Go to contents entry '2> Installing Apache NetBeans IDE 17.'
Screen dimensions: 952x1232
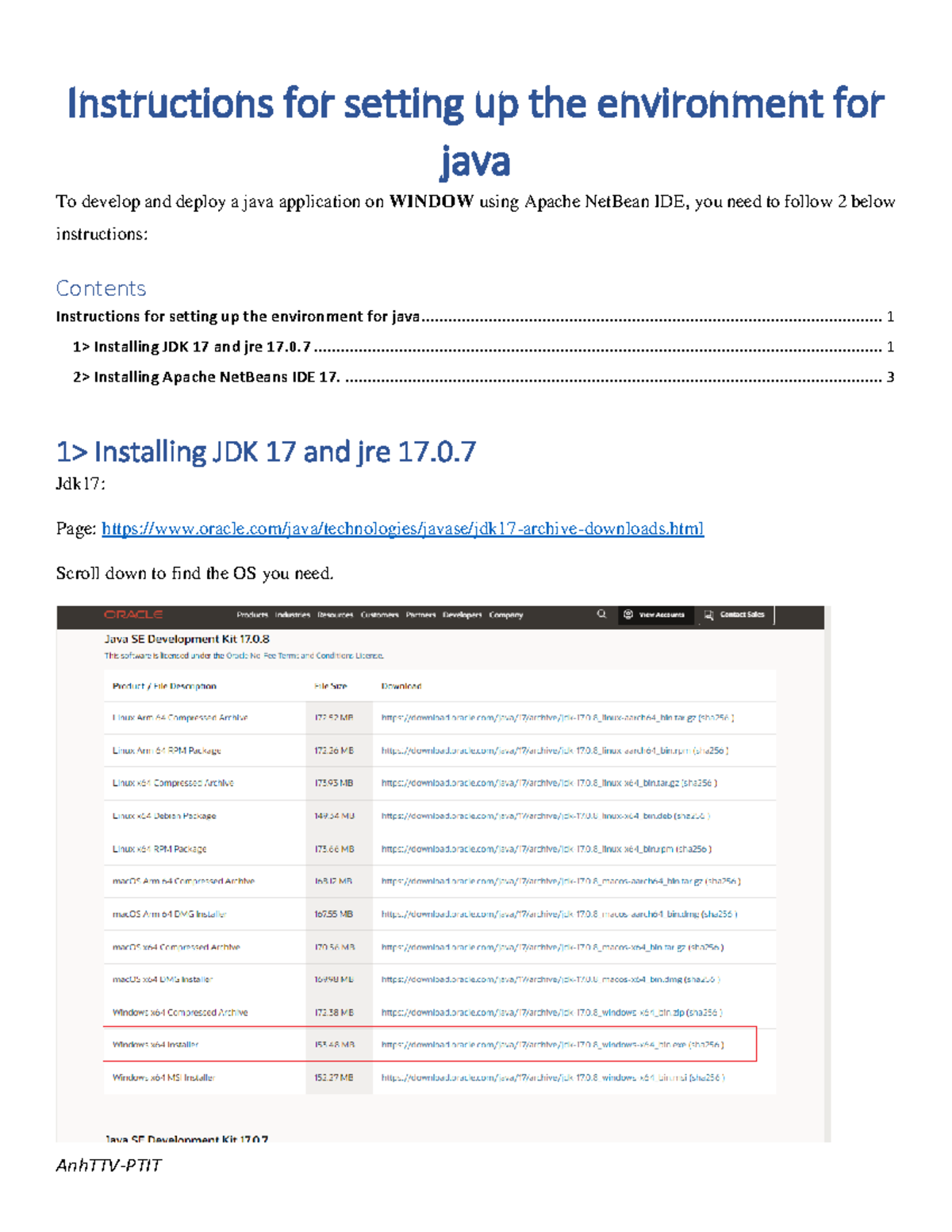tap(483, 377)
